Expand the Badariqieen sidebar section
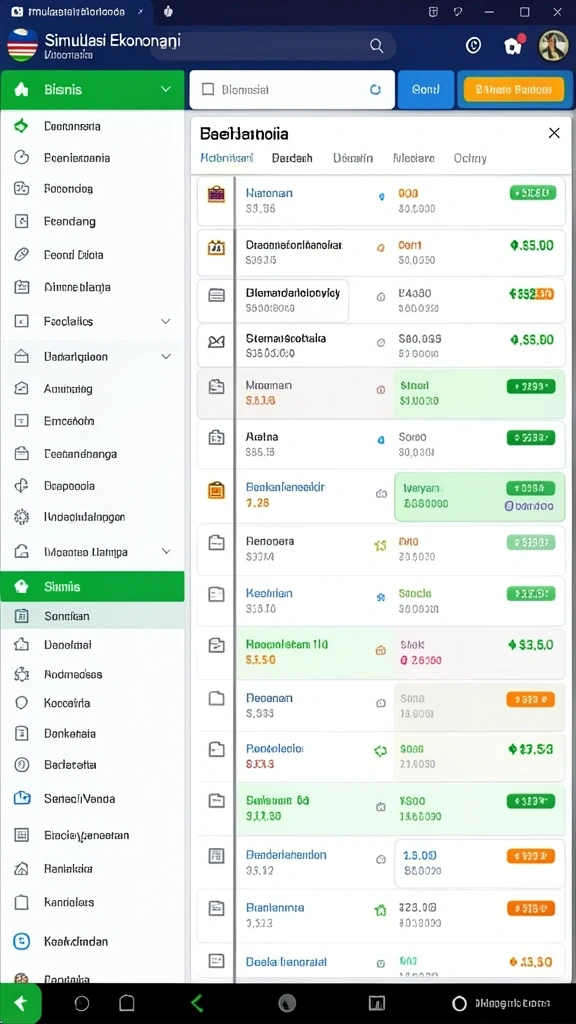The height and width of the screenshot is (1024, 576). click(x=166, y=357)
